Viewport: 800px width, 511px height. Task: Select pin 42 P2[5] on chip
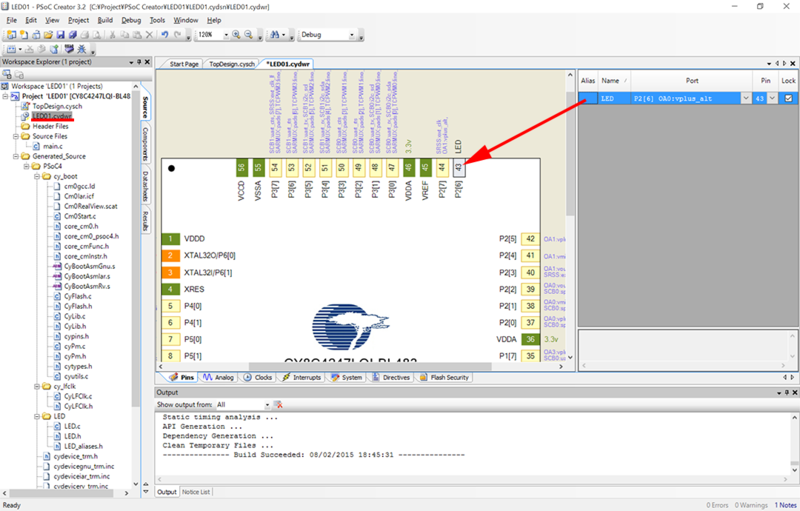click(x=531, y=239)
